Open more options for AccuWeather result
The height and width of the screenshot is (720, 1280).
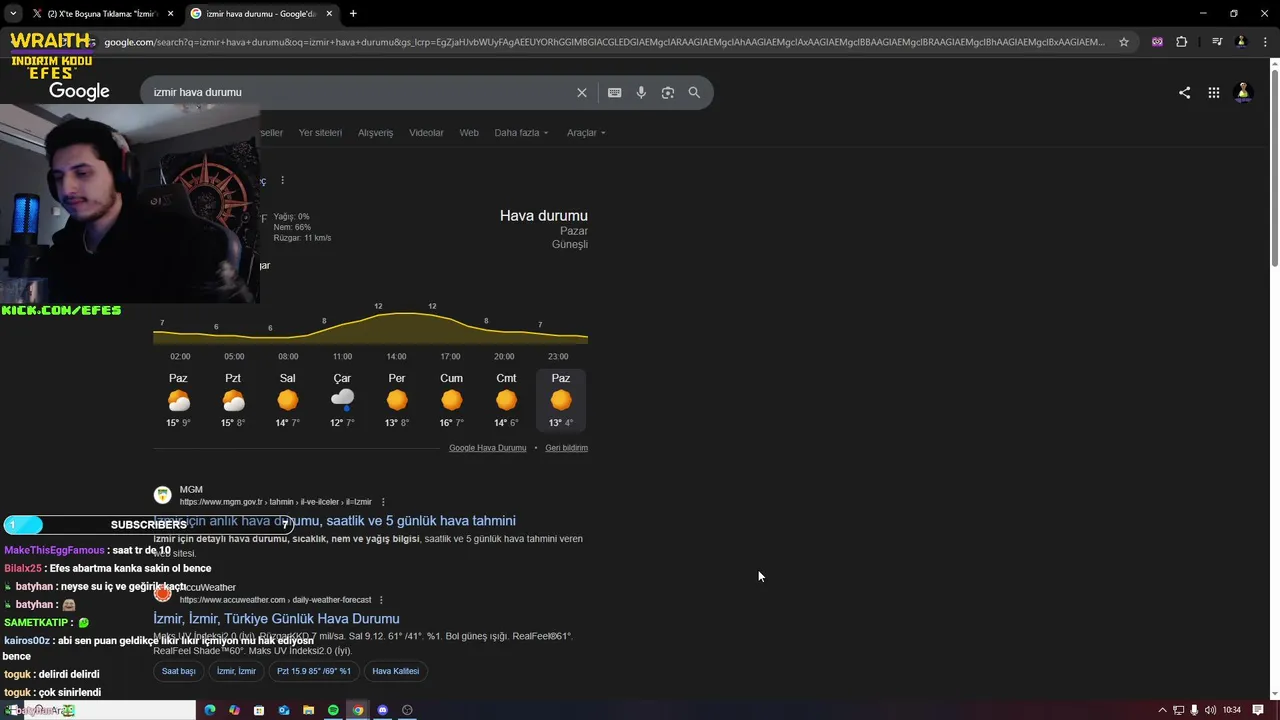tap(381, 600)
